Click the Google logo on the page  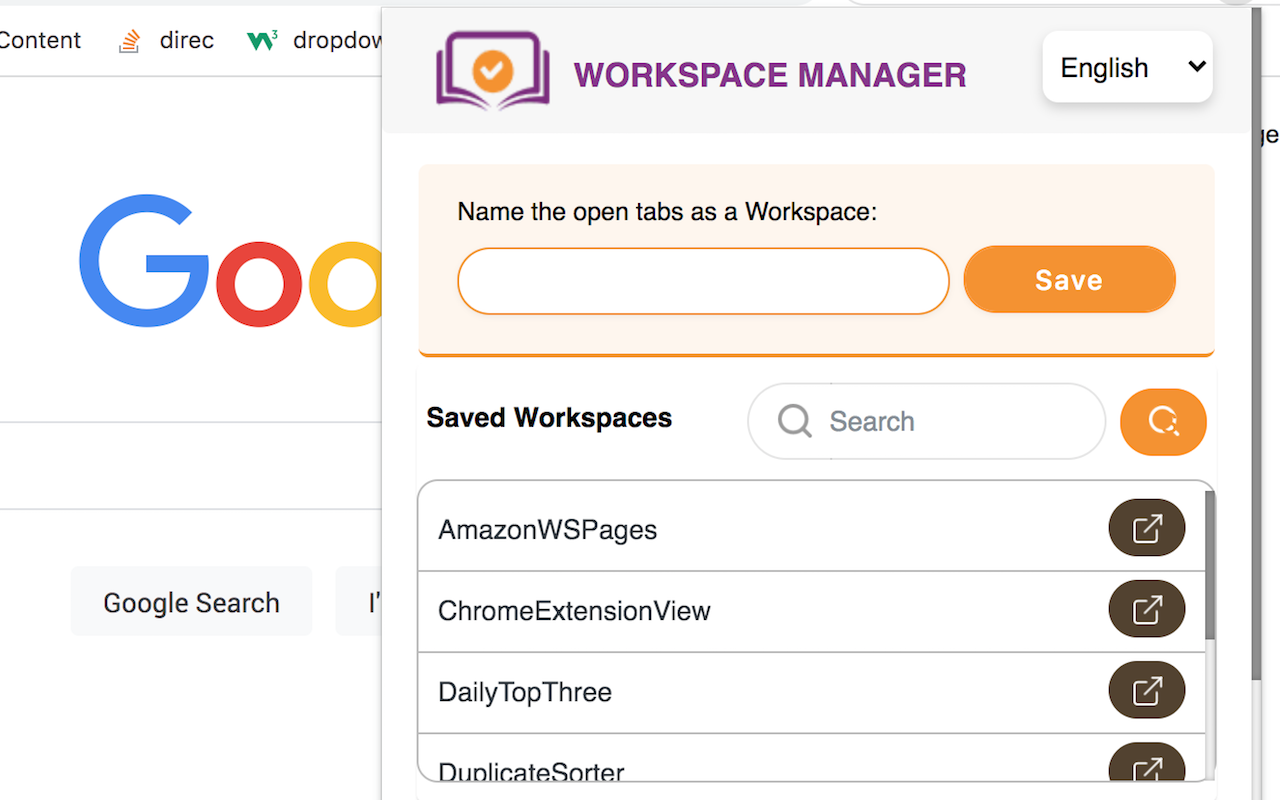pyautogui.click(x=230, y=262)
